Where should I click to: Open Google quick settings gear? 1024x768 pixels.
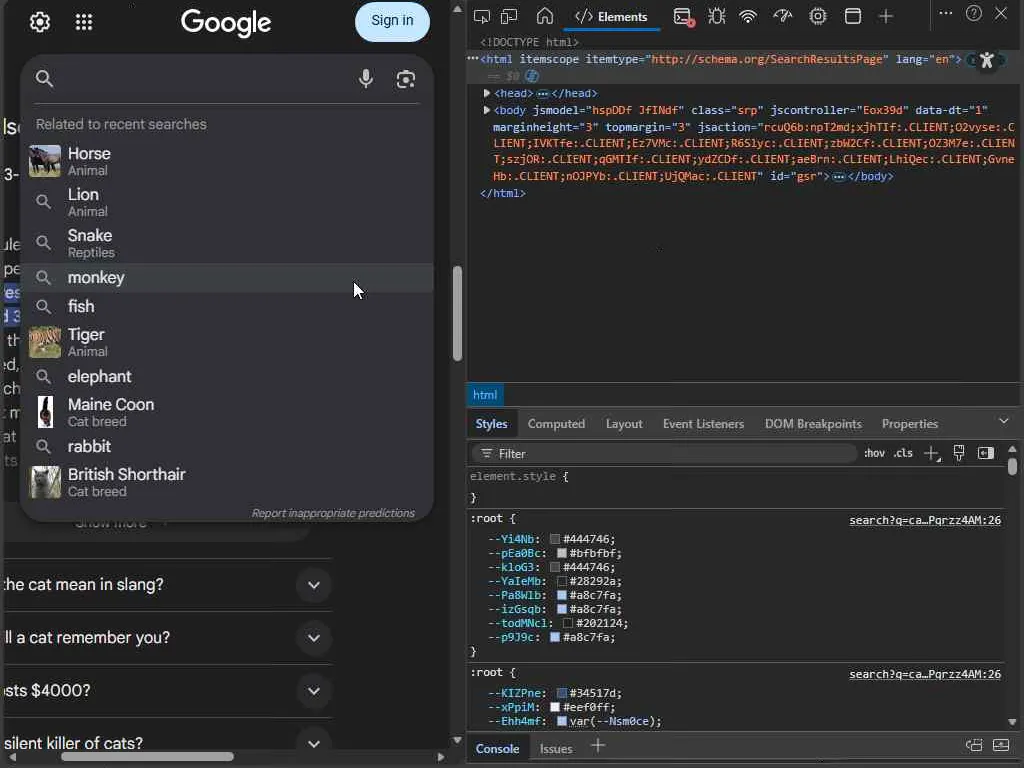[x=40, y=22]
